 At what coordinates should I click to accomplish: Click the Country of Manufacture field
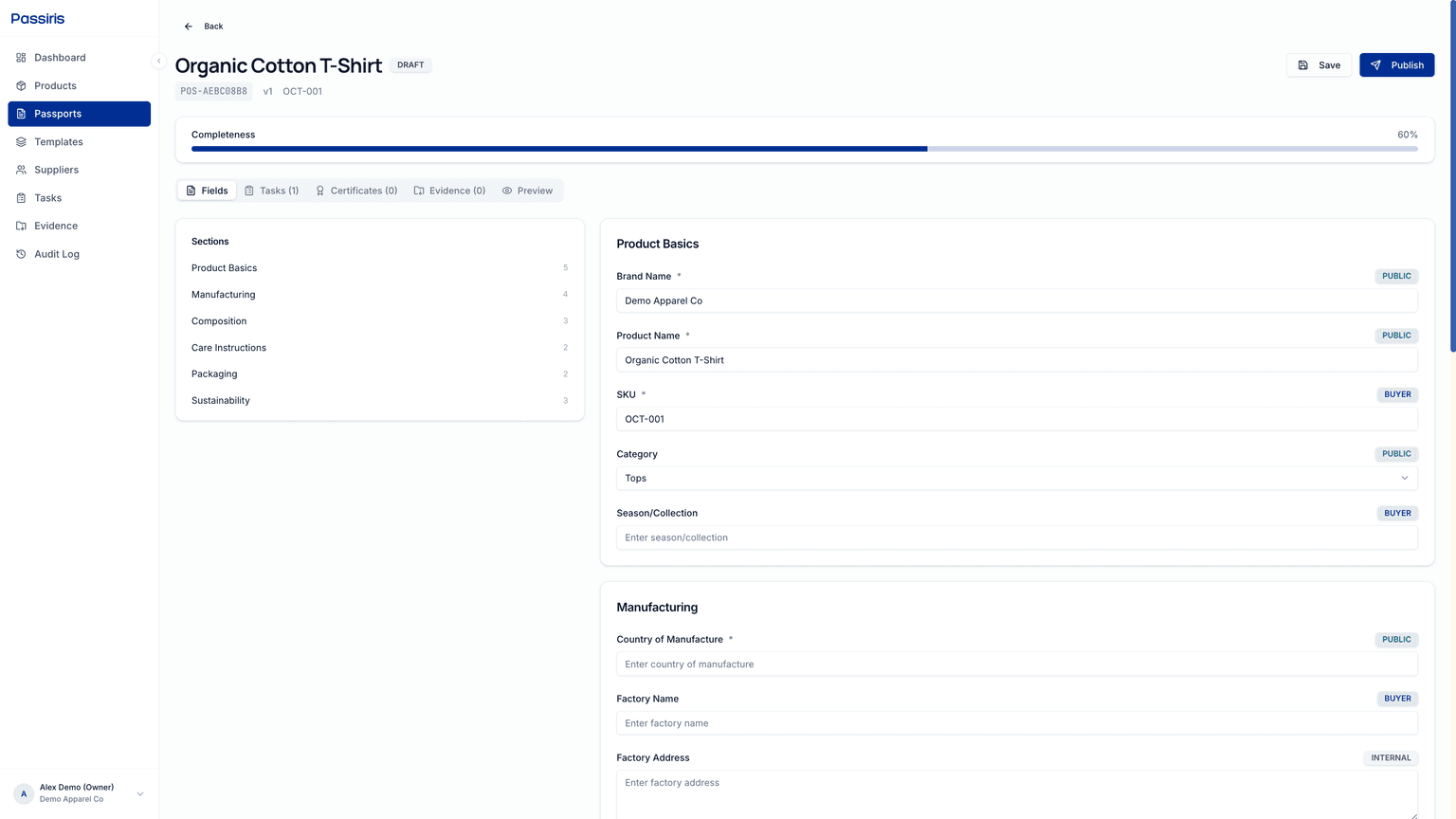click(1016, 664)
